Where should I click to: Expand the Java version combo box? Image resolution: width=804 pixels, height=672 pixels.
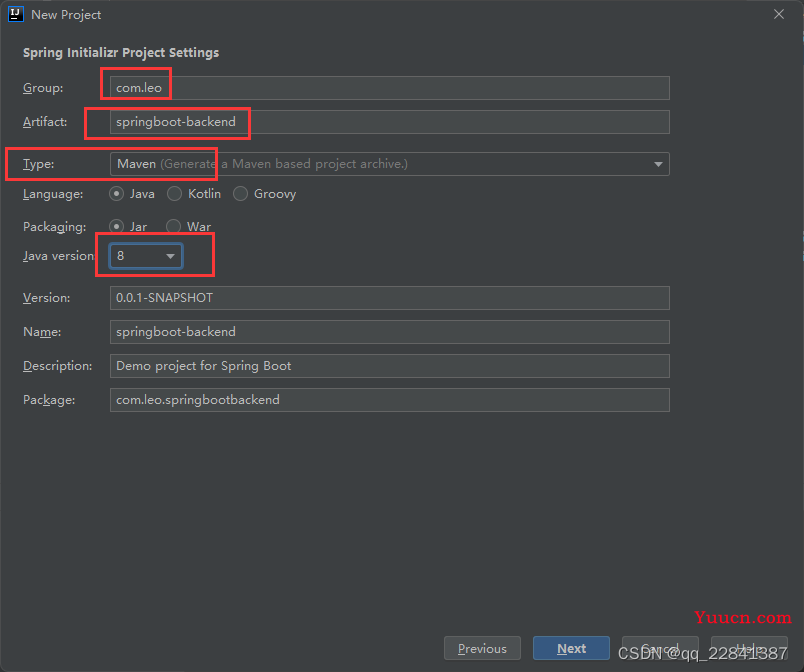pyautogui.click(x=146, y=256)
